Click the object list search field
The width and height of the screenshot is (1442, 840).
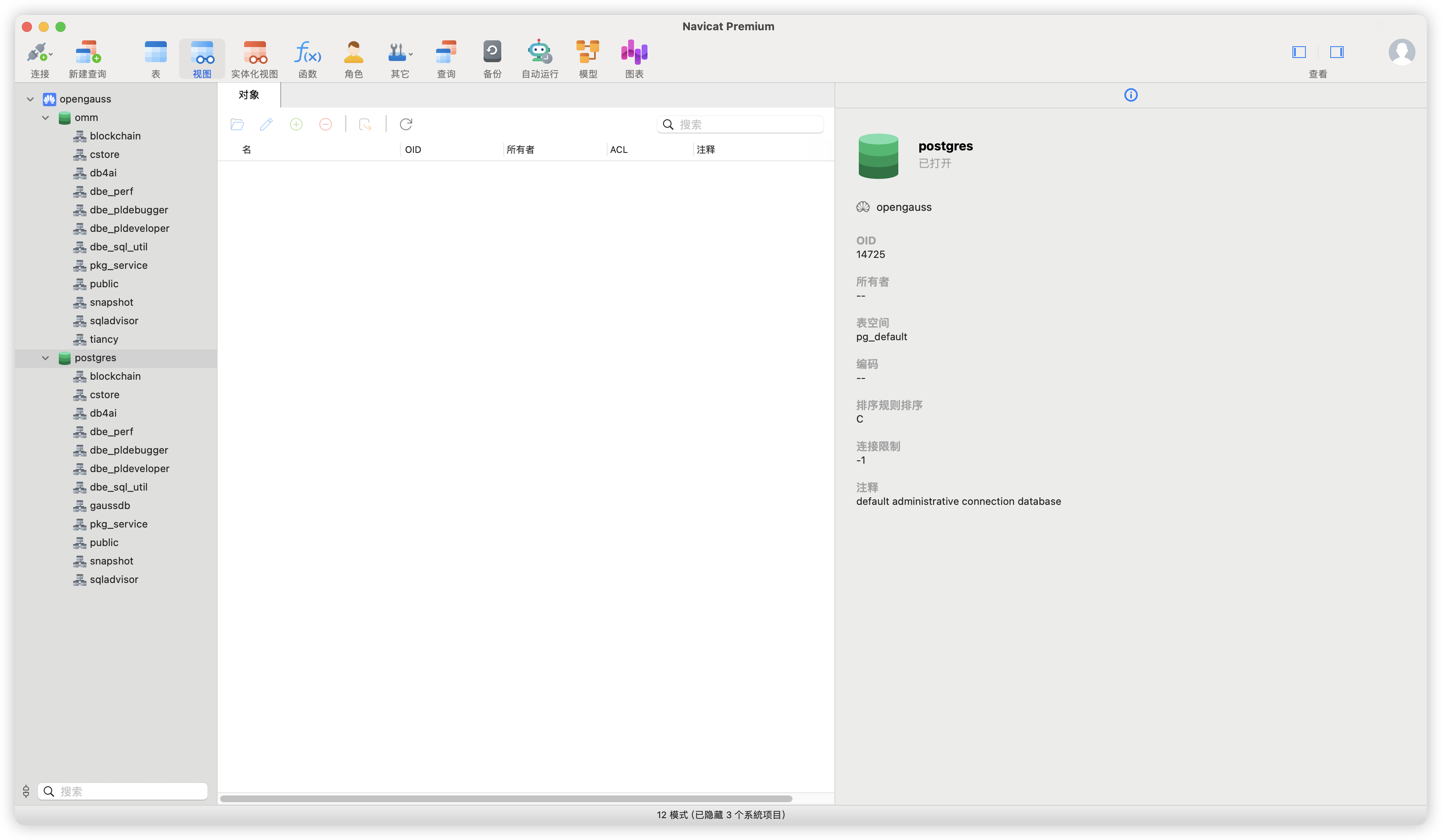pyautogui.click(x=740, y=124)
